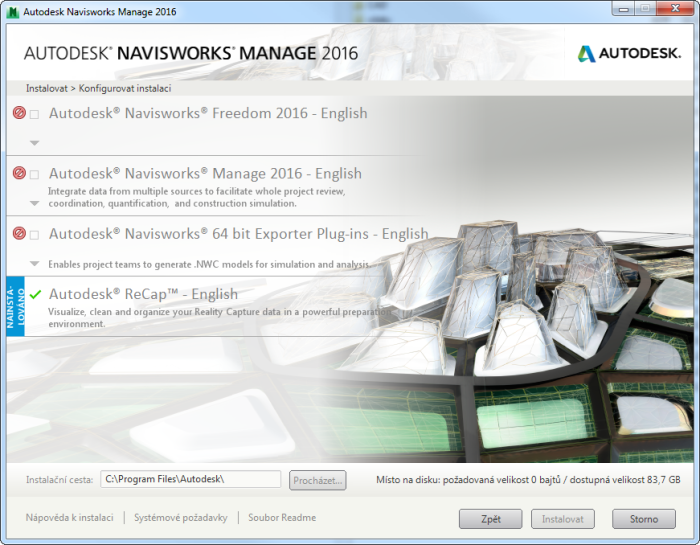Enable the Navisworks Manage 2016 checkbox
This screenshot has width=700, height=545.
(x=35, y=174)
